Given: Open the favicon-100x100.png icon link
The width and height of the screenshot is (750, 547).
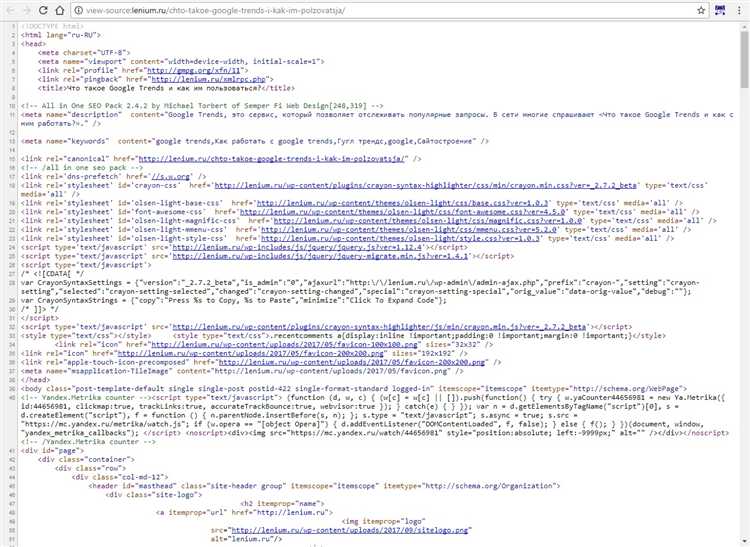Looking at the screenshot, I should click(284, 345).
